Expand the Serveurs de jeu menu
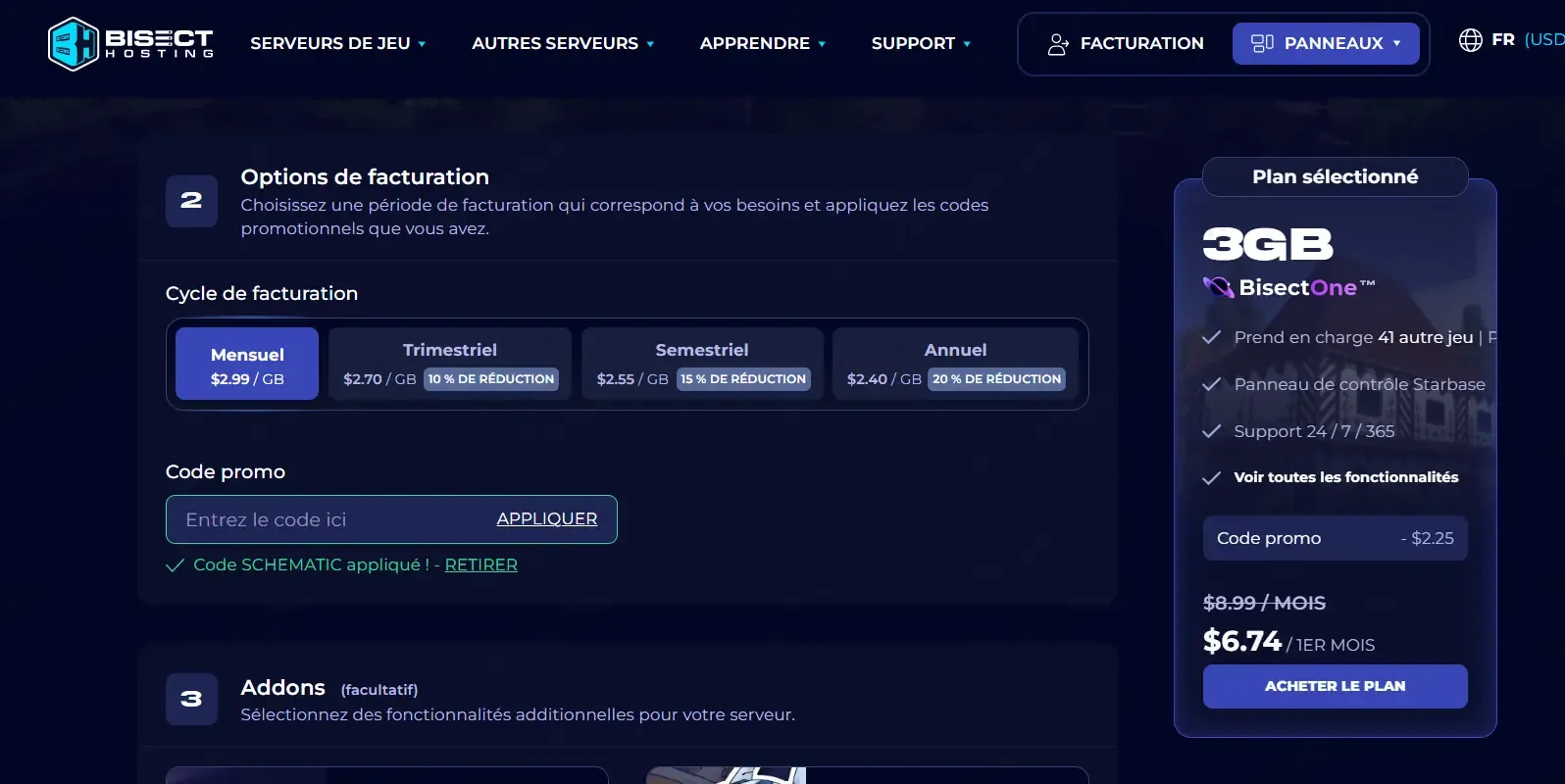The width and height of the screenshot is (1565, 784). pos(338,43)
